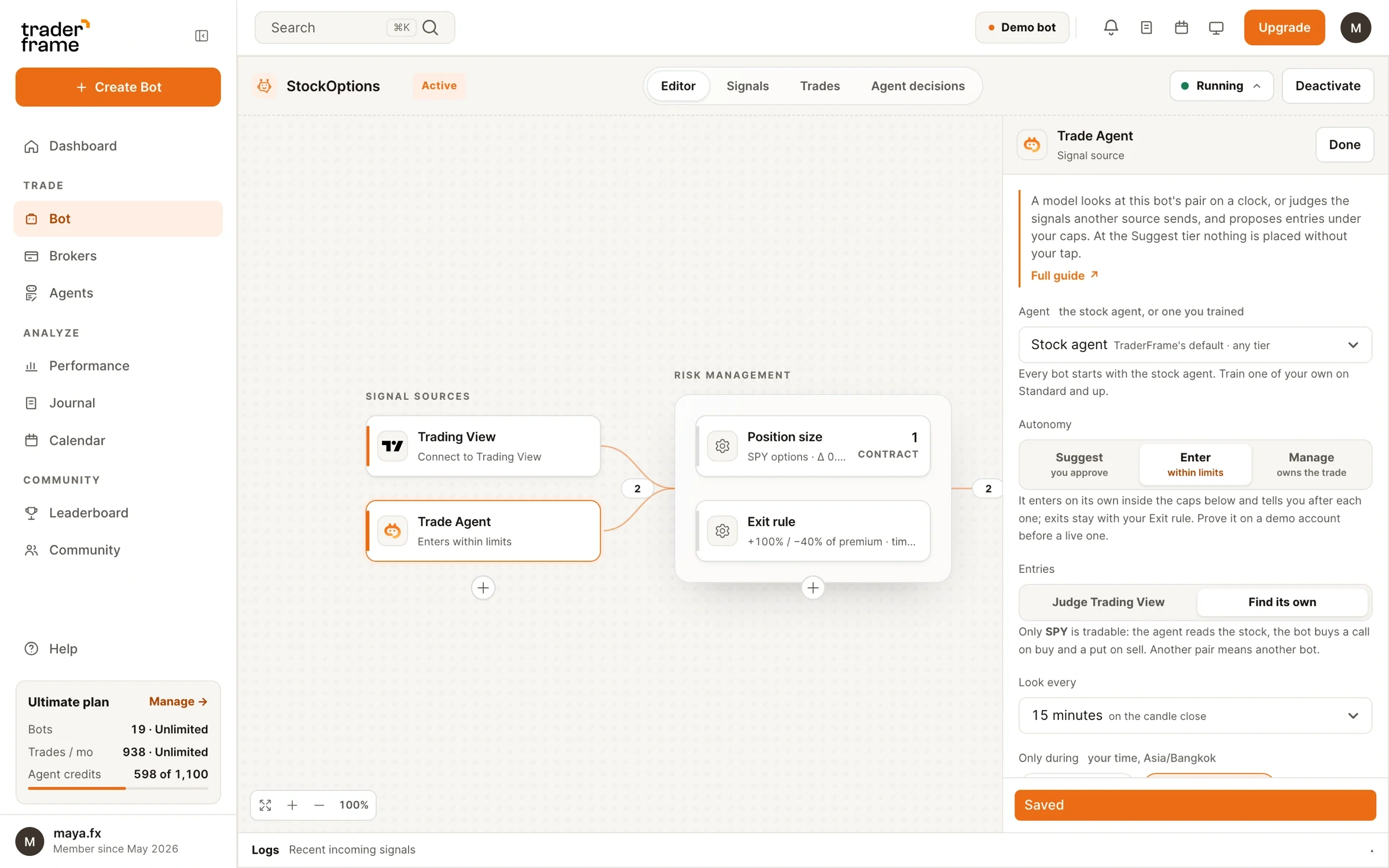
Task: Open Community page
Action: [x=118, y=550]
